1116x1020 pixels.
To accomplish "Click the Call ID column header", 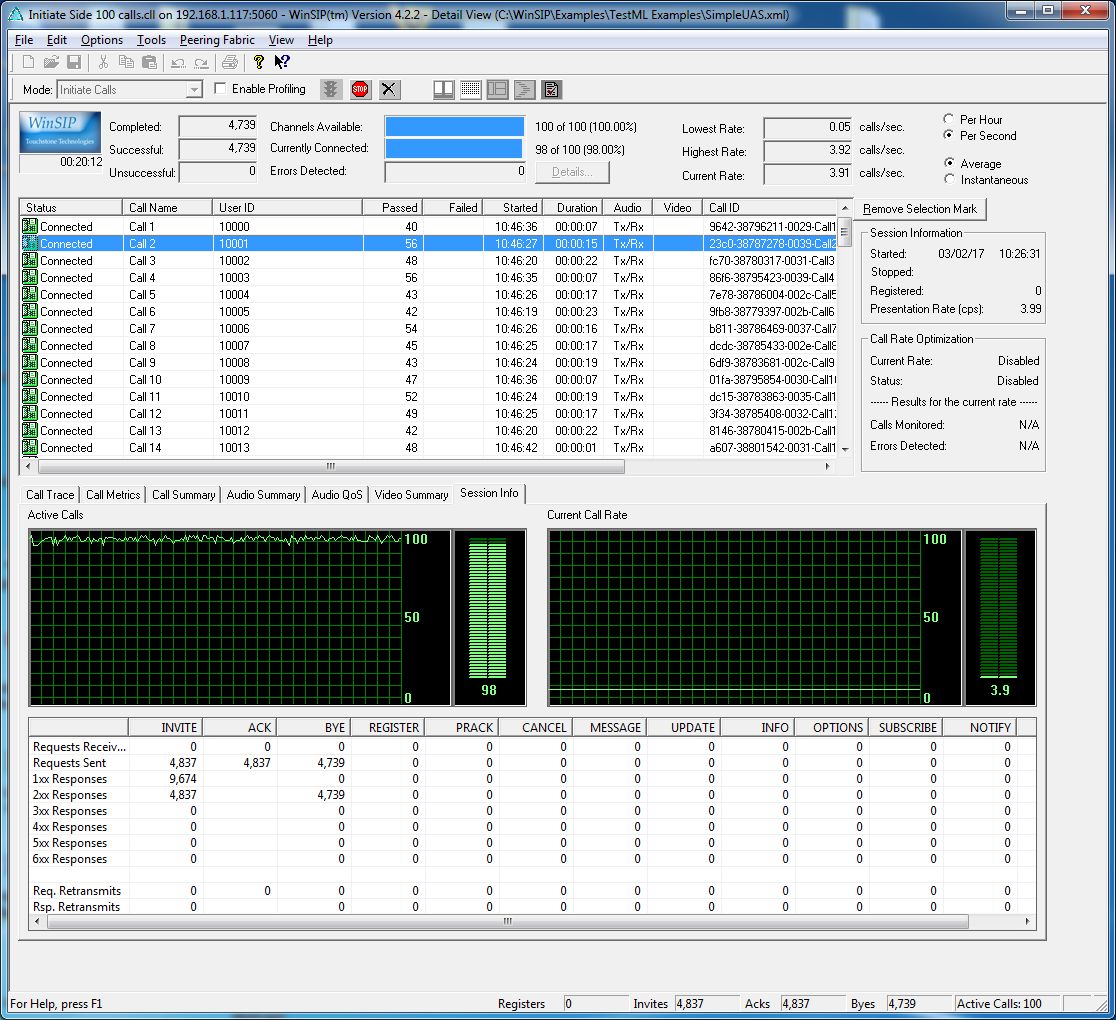I will click(x=770, y=207).
